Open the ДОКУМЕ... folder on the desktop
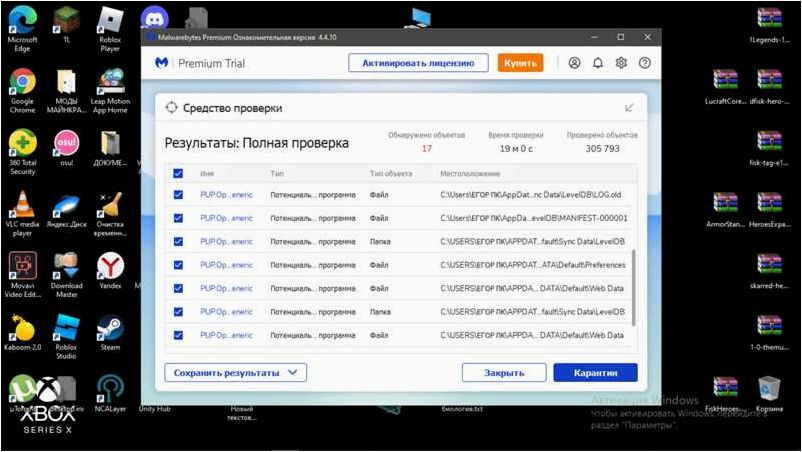 click(x=110, y=148)
